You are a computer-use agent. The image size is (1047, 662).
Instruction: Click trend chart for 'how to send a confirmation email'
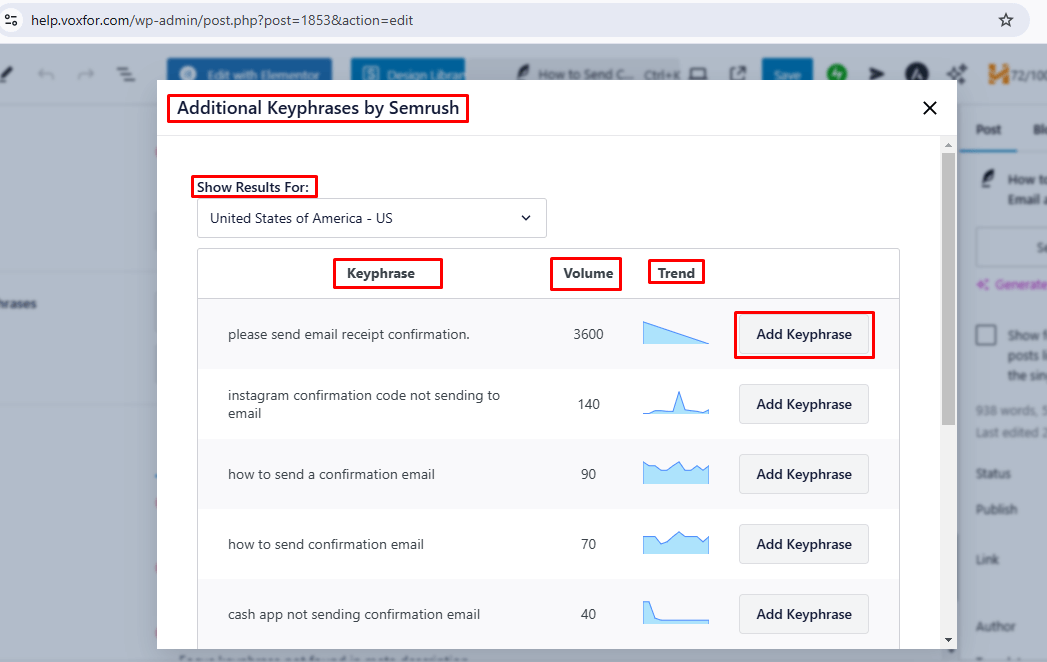[x=676, y=472]
